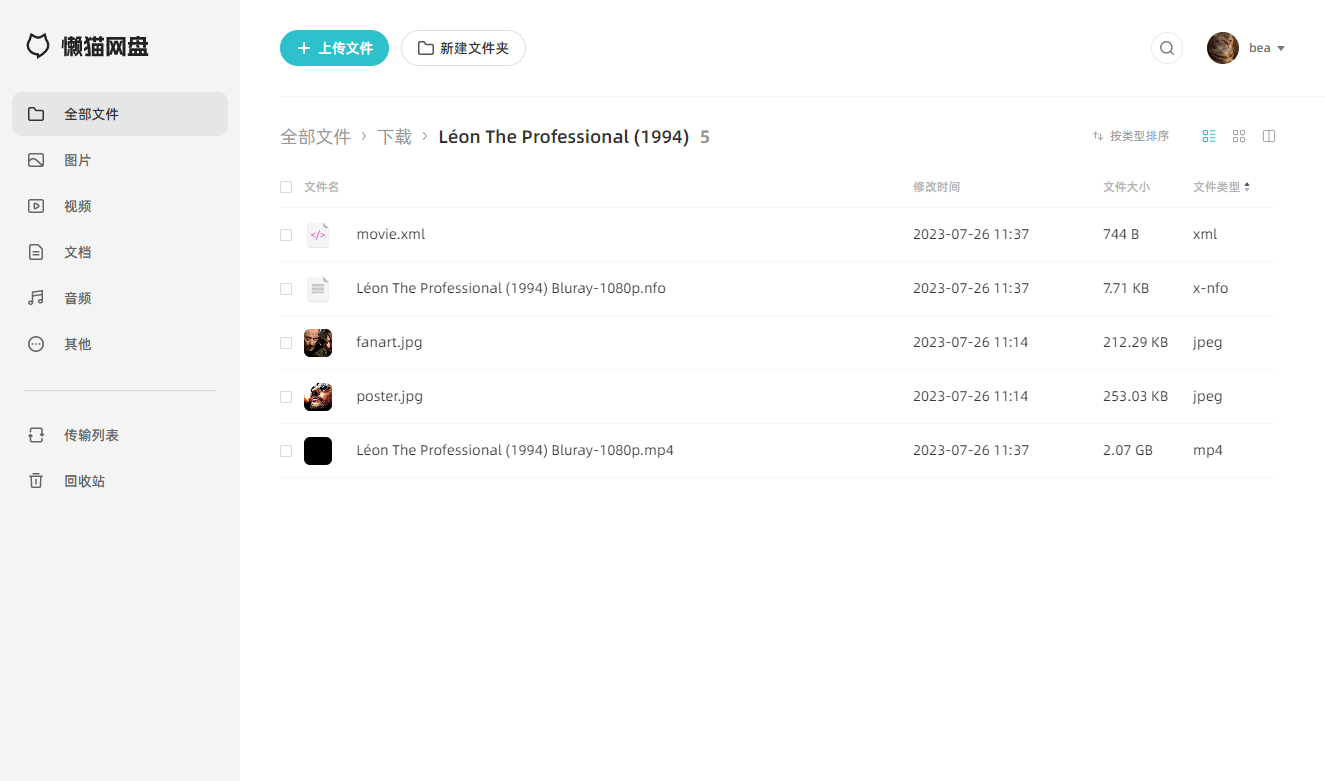Open the sort by type (按类型排序) dropdown
1325x781 pixels.
coord(1131,136)
